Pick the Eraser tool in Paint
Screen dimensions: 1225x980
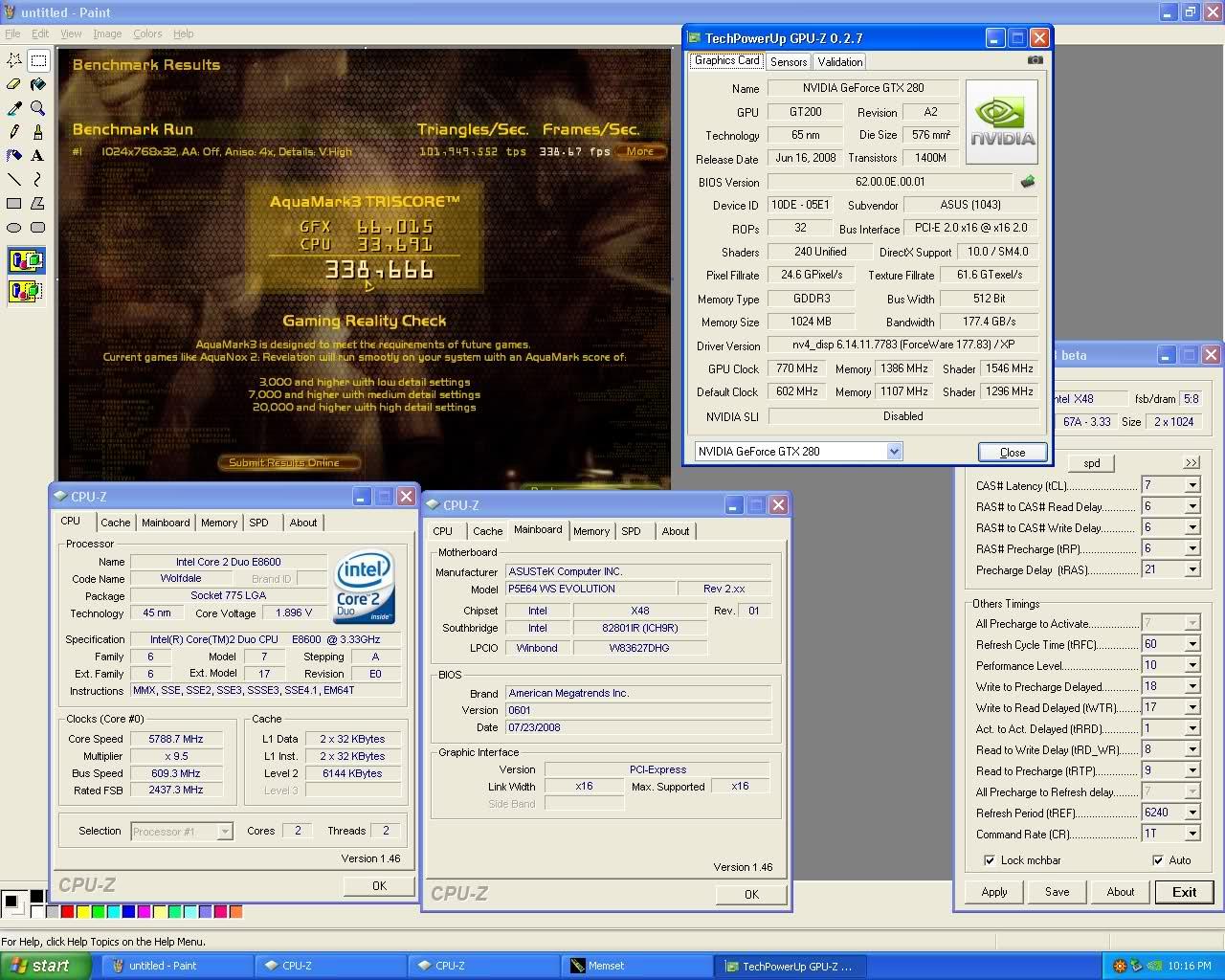point(14,84)
